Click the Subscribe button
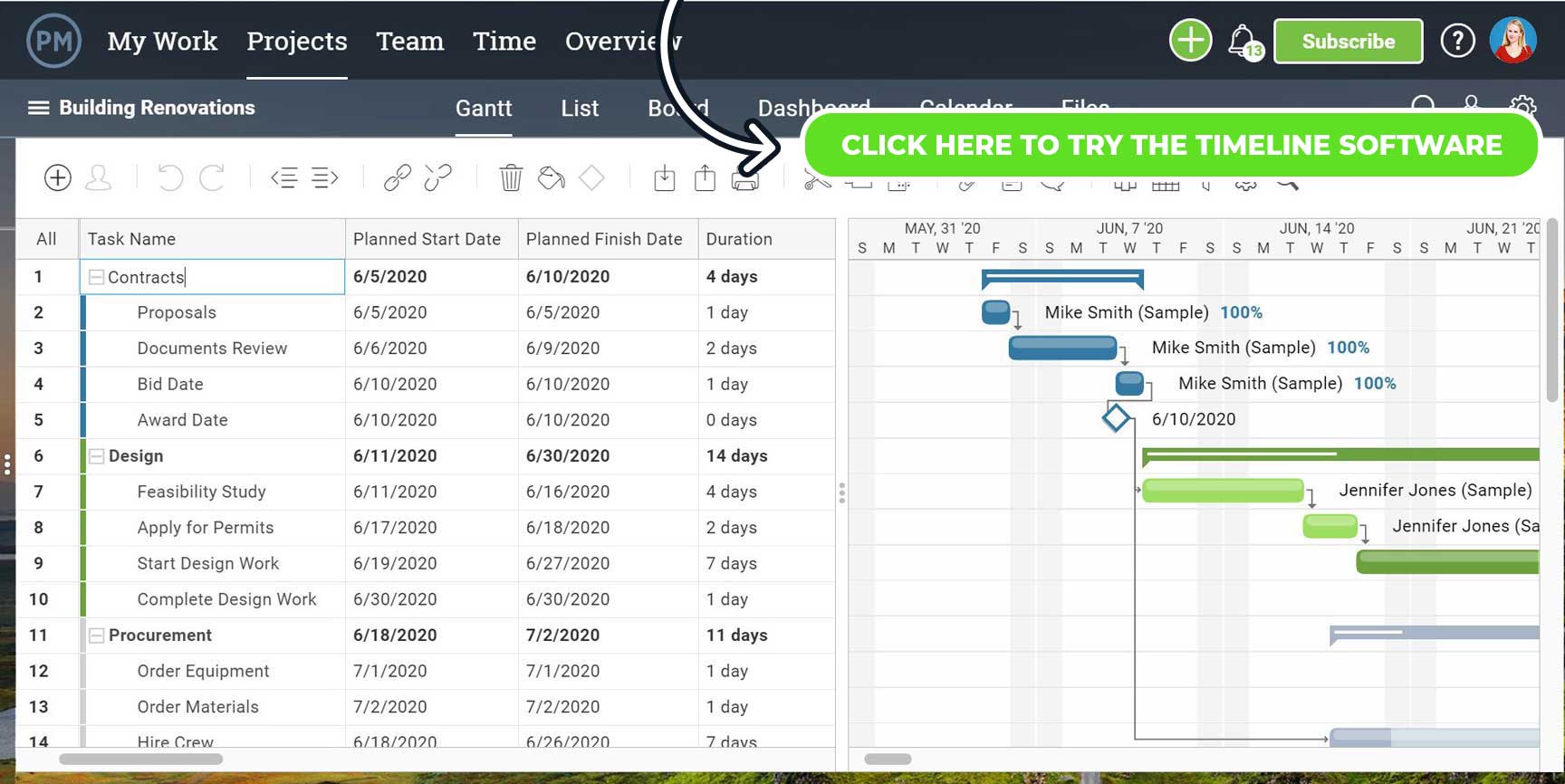 pos(1348,42)
